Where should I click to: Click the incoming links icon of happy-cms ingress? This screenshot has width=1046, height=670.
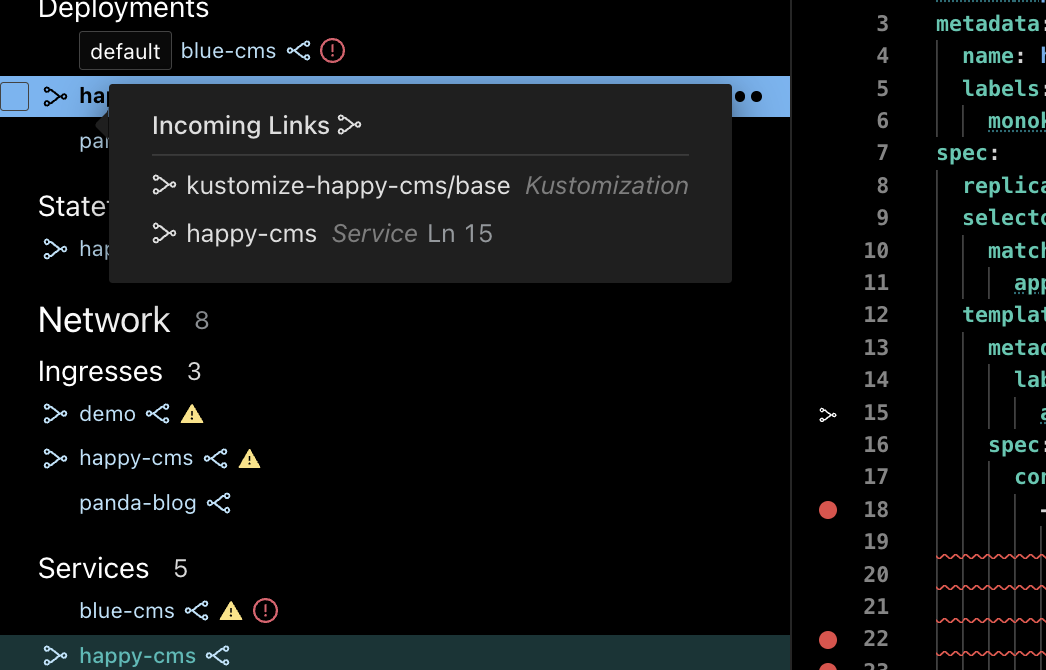pyautogui.click(x=55, y=458)
